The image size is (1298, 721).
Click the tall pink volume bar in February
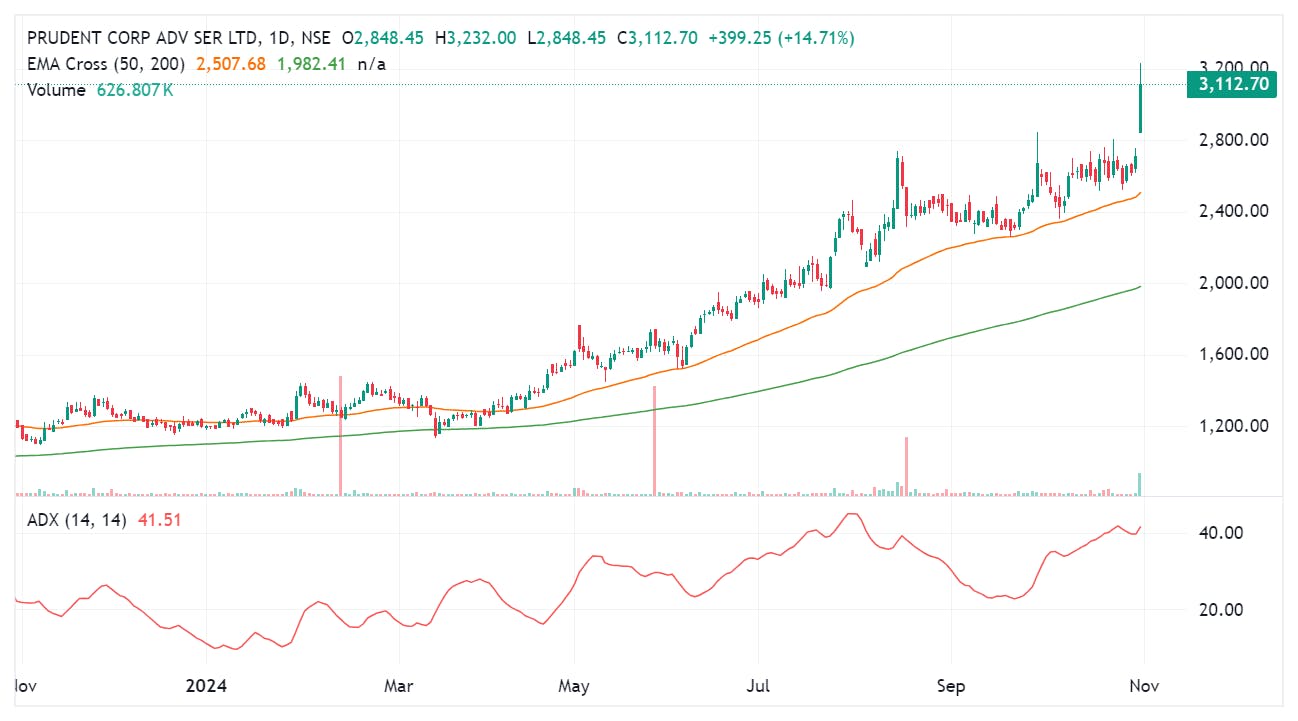[341, 435]
